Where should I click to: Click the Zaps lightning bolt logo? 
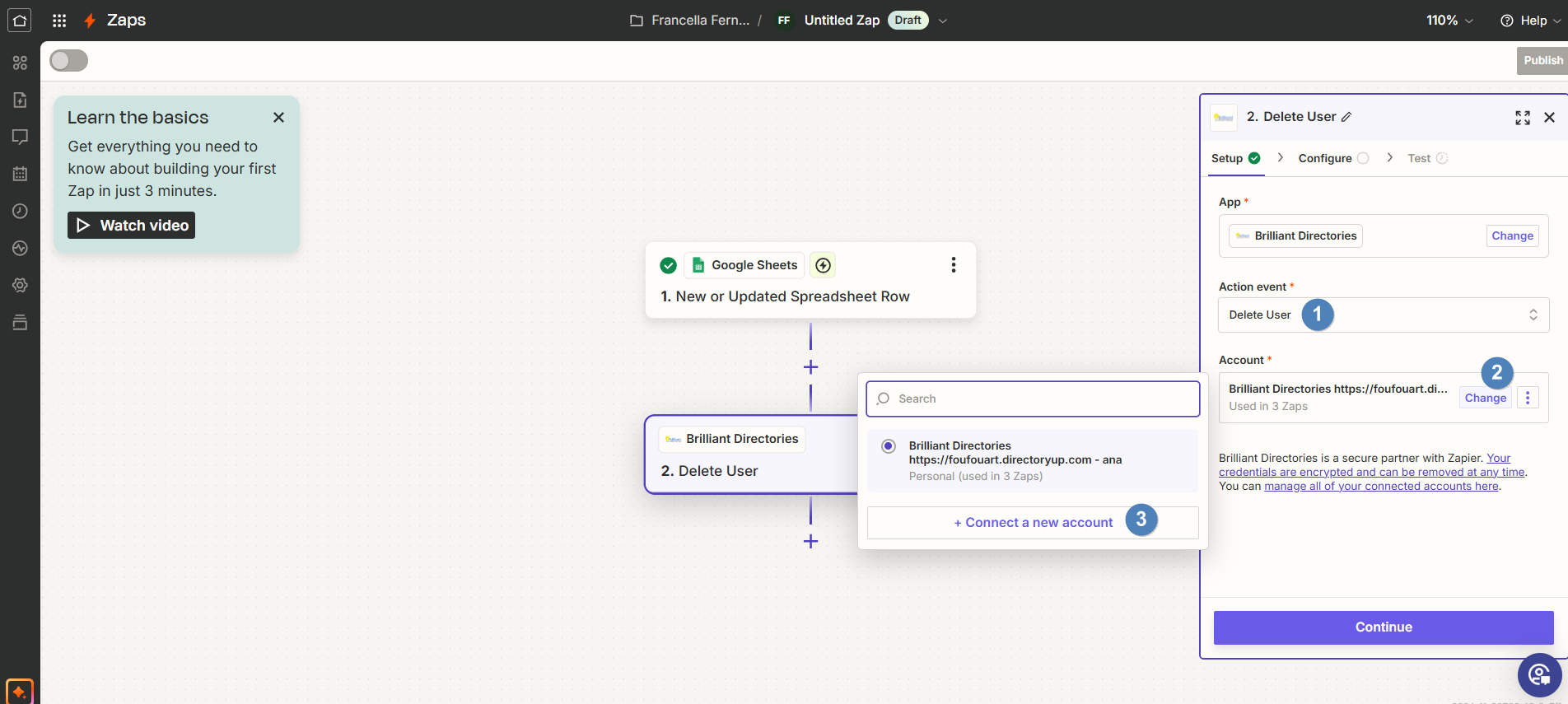coord(90,21)
